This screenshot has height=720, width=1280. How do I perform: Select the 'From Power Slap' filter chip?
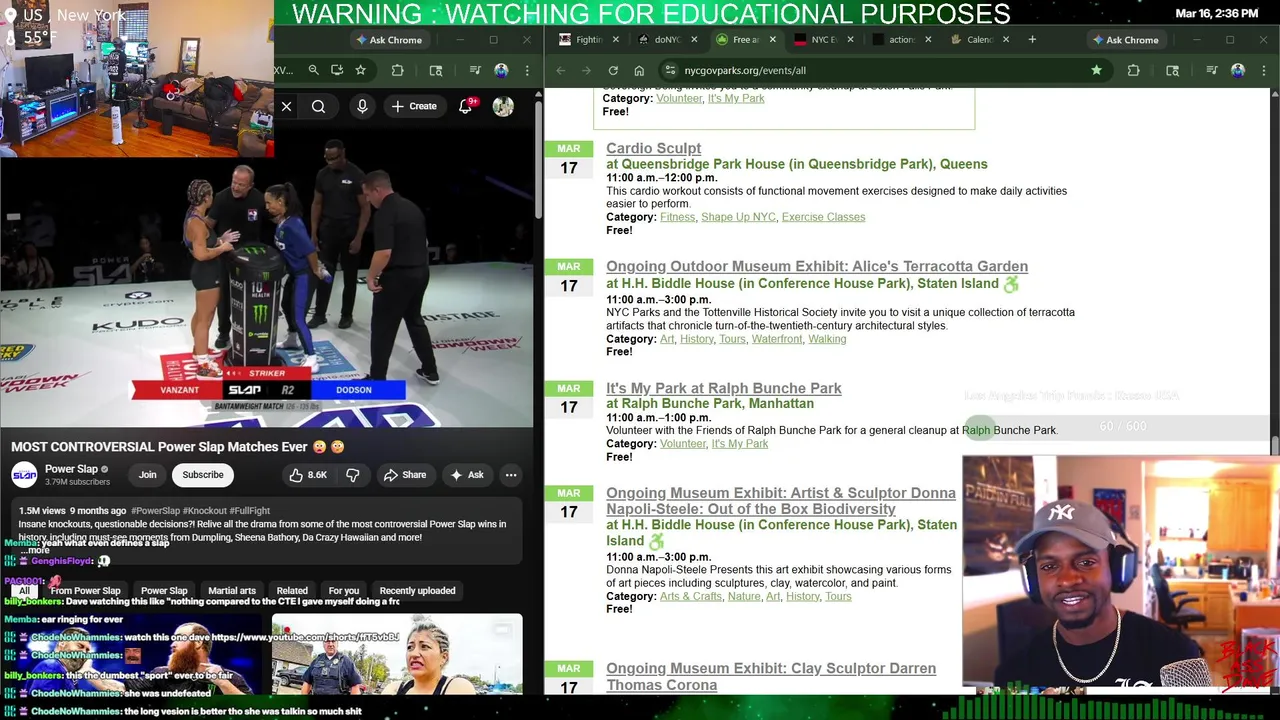[x=85, y=591]
